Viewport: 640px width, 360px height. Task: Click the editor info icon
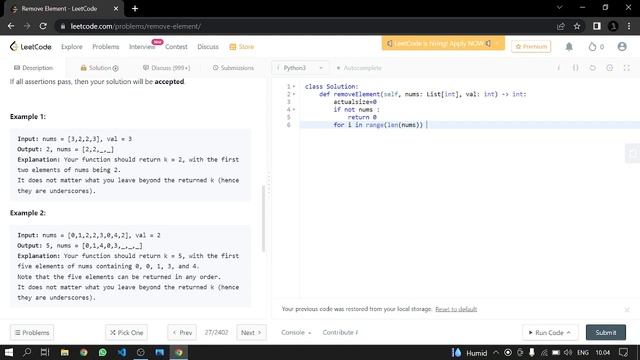click(559, 68)
